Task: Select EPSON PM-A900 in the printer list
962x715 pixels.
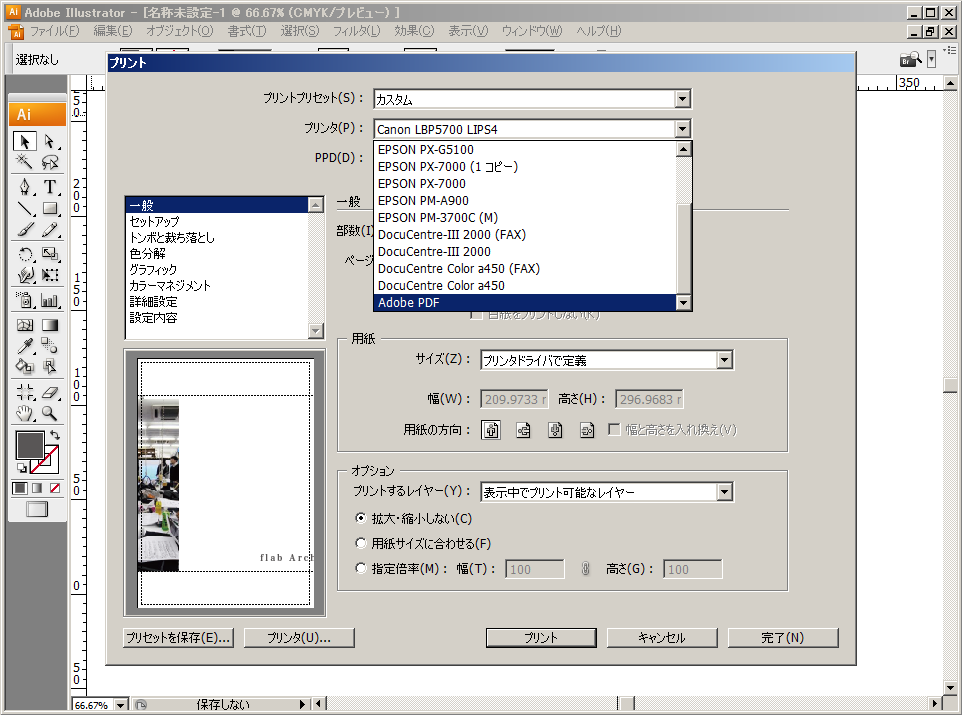Action: click(x=525, y=201)
